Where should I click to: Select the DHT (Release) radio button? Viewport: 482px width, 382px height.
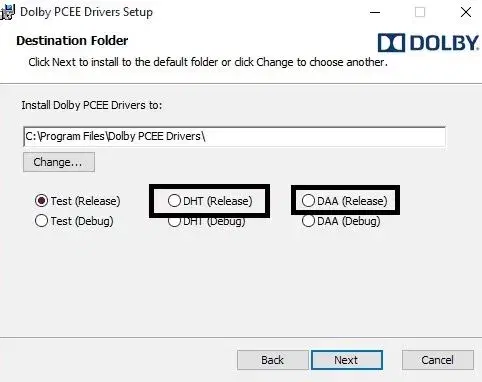click(174, 201)
